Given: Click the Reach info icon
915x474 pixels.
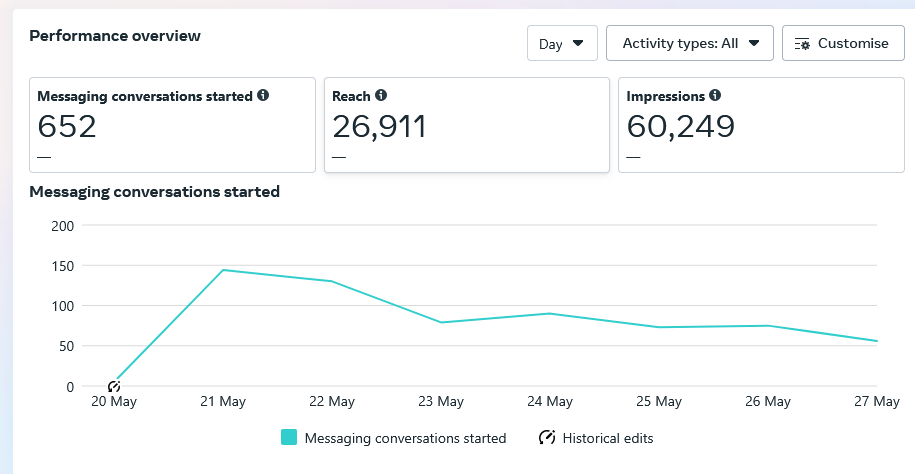Looking at the screenshot, I should coord(381,96).
